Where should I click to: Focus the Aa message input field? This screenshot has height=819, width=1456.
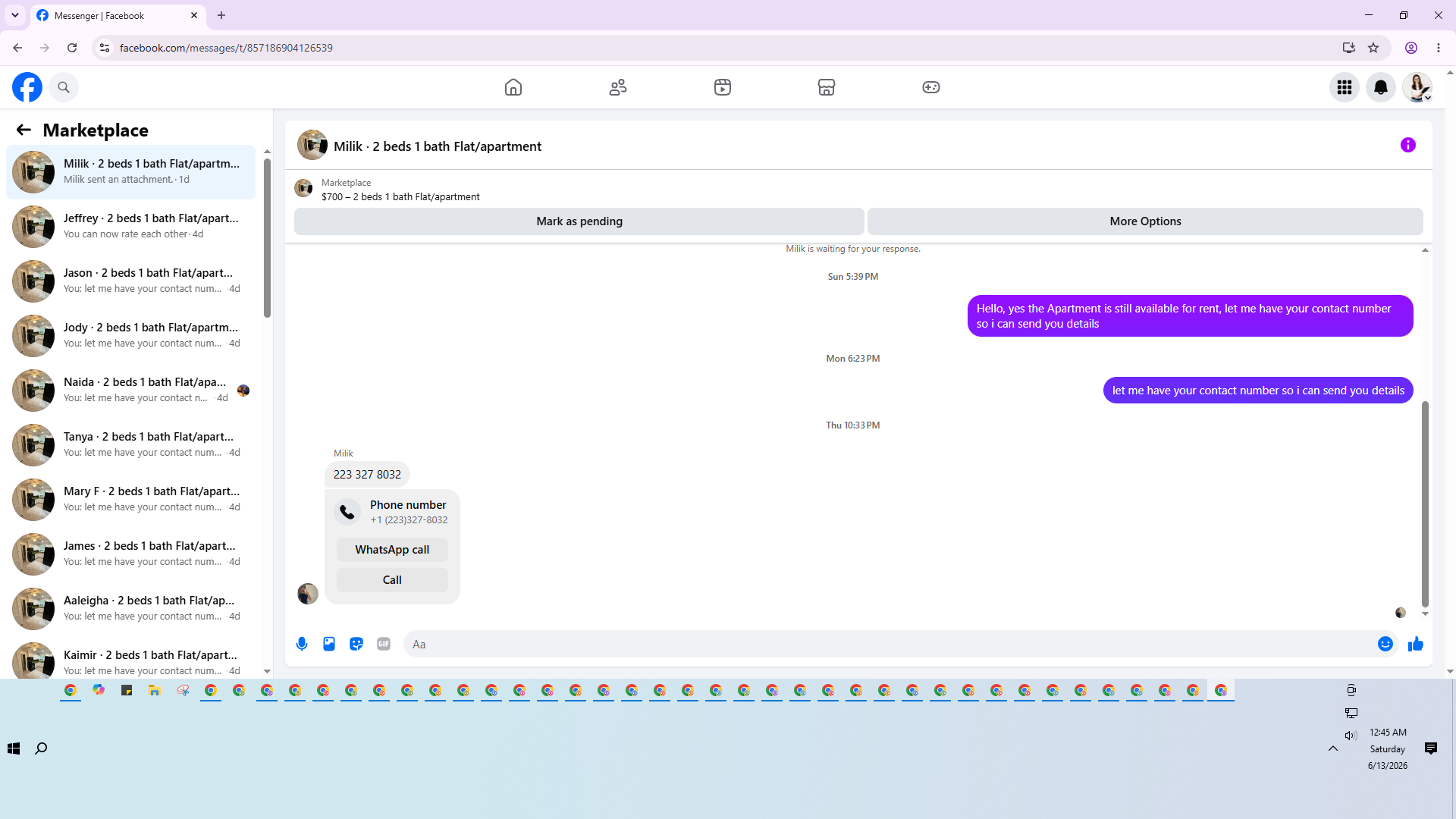(x=887, y=644)
